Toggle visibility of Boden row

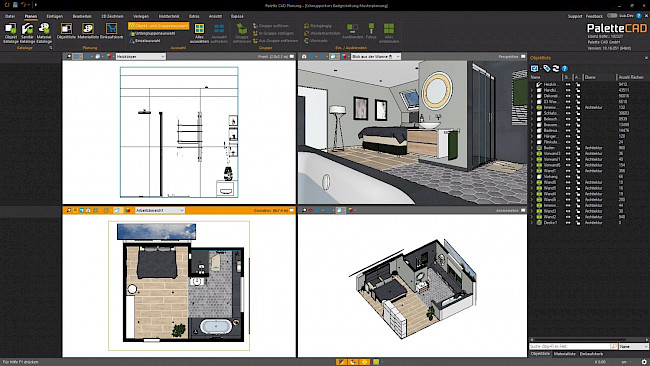click(x=568, y=148)
